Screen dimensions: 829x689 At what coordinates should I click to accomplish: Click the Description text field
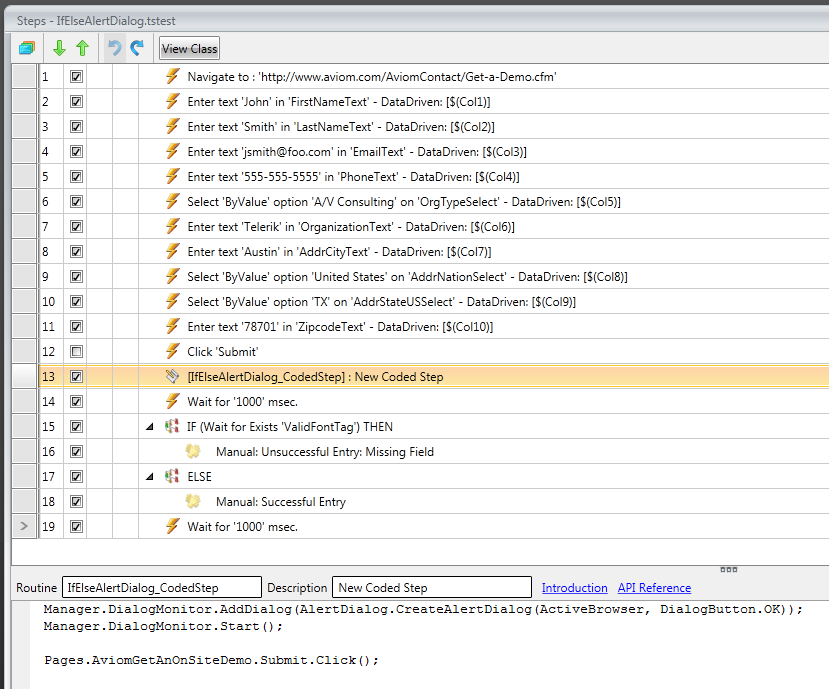432,587
